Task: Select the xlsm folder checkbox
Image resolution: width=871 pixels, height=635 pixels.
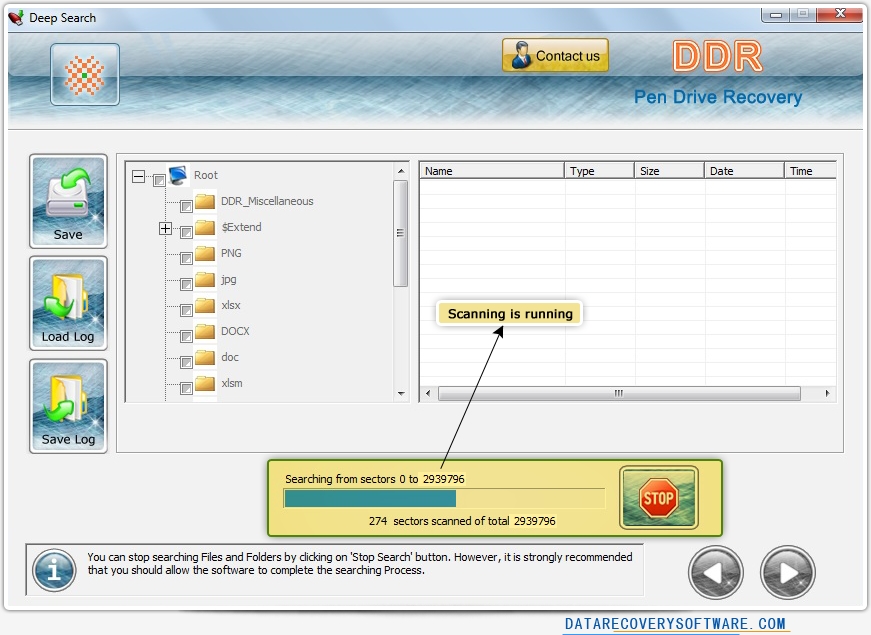Action: (186, 388)
